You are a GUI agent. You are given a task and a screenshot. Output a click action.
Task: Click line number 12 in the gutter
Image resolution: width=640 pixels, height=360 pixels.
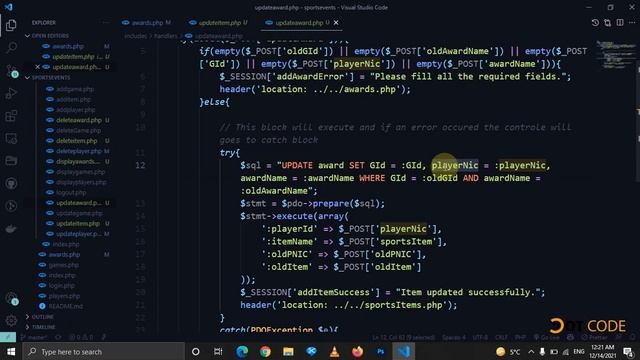click(140, 165)
